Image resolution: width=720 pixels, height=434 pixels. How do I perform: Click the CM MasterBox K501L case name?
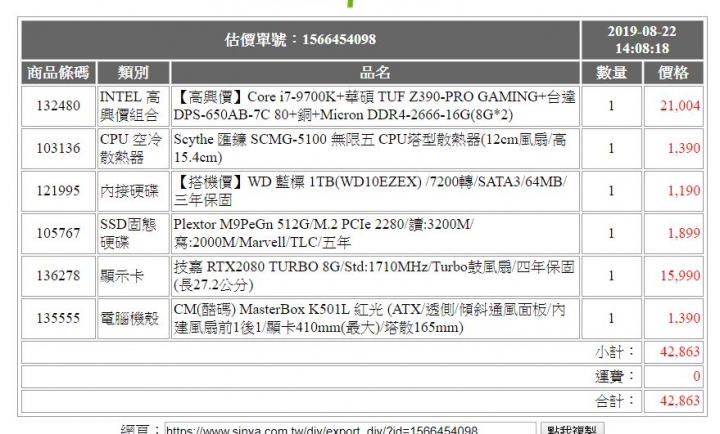[369, 318]
